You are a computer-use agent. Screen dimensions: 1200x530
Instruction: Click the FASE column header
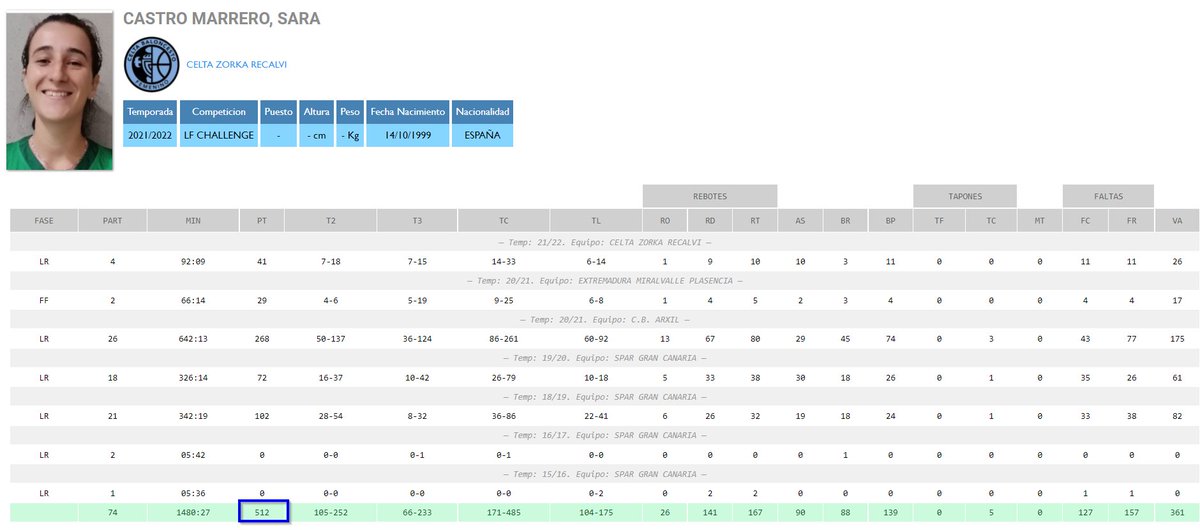(44, 220)
